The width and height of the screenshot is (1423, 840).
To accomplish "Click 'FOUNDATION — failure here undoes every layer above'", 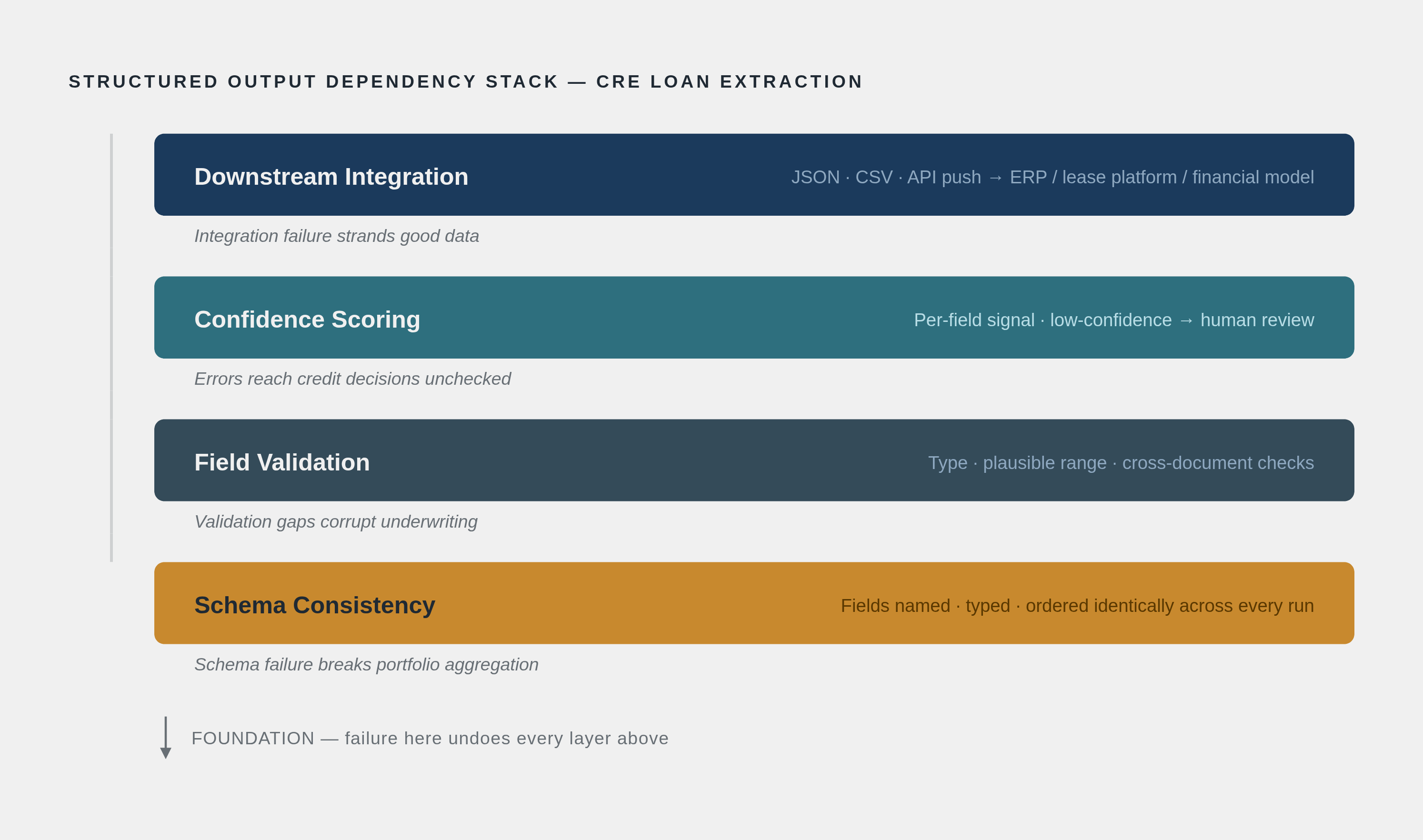I will tap(430, 738).
